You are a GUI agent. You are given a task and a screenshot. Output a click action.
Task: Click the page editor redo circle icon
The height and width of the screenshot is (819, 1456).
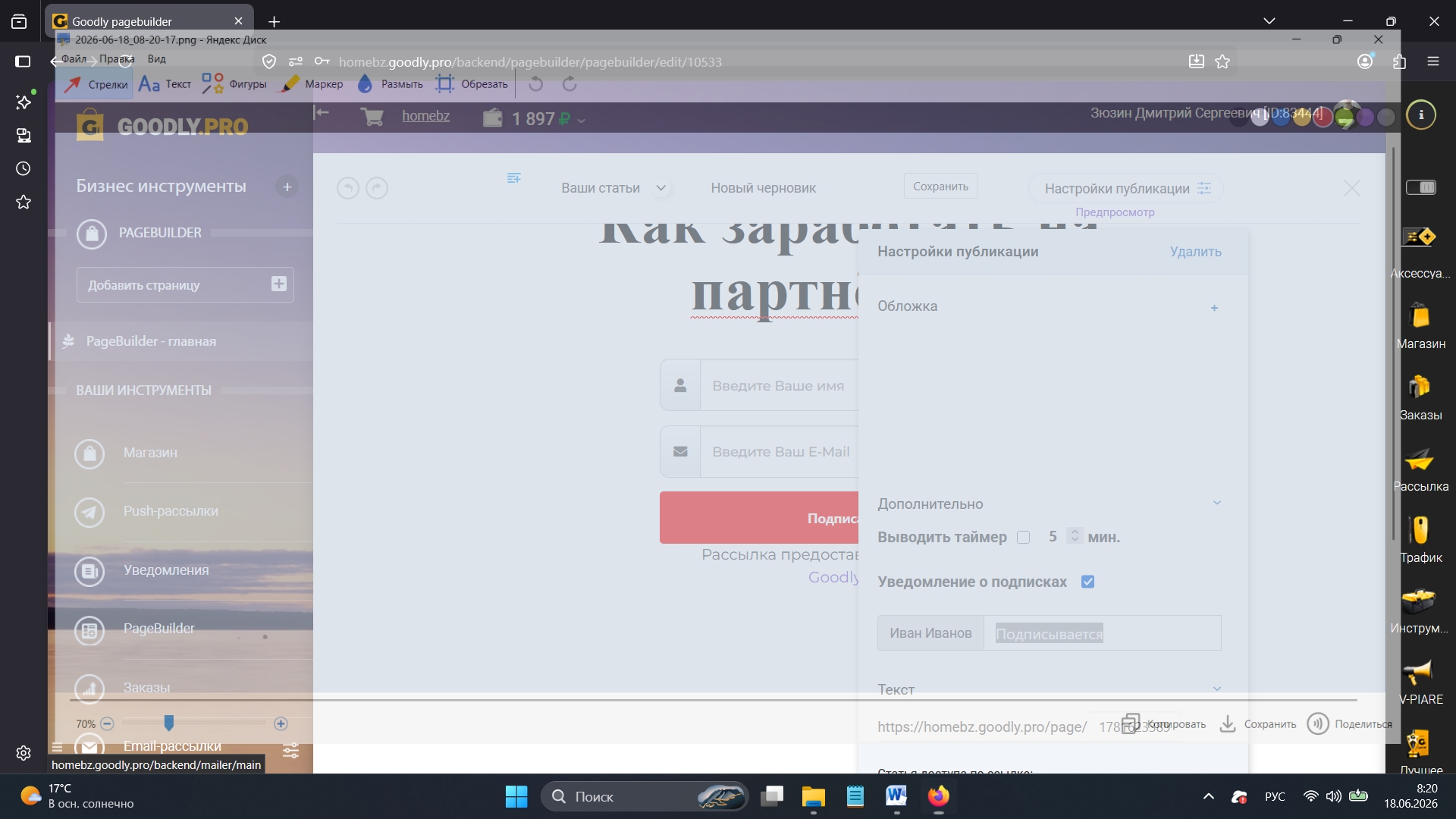[377, 188]
